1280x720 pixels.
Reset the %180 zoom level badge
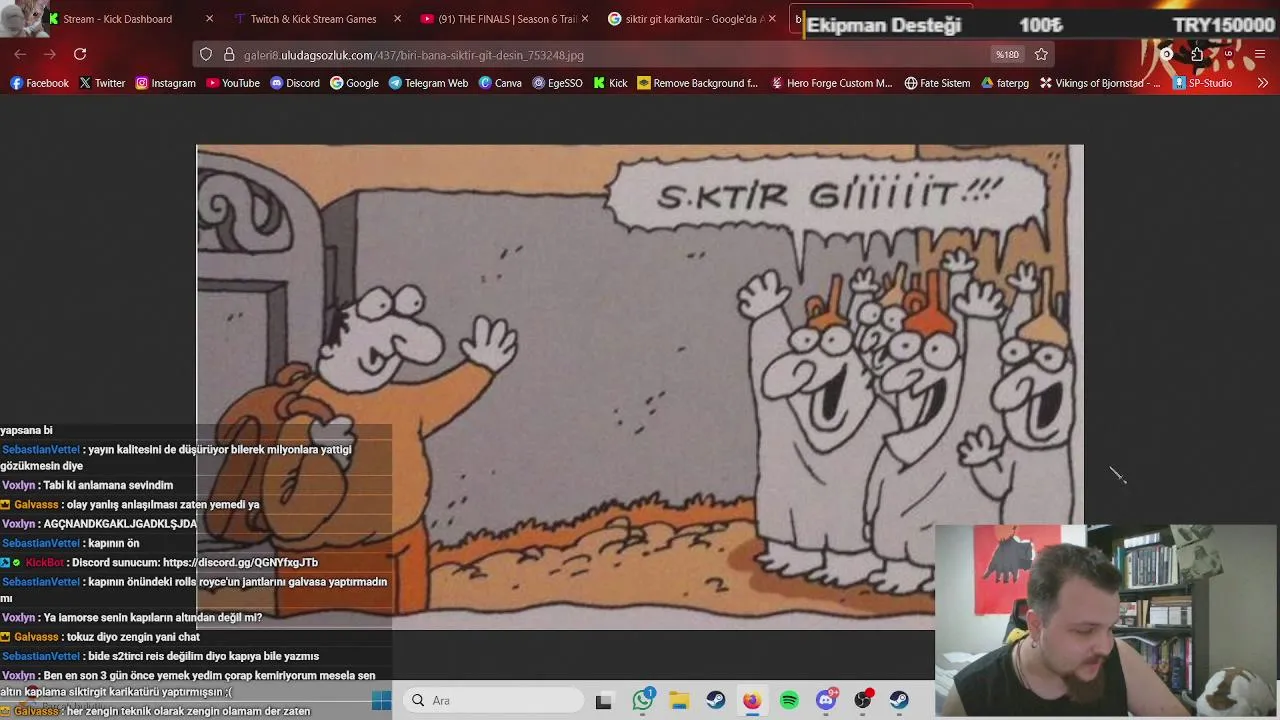click(1007, 55)
